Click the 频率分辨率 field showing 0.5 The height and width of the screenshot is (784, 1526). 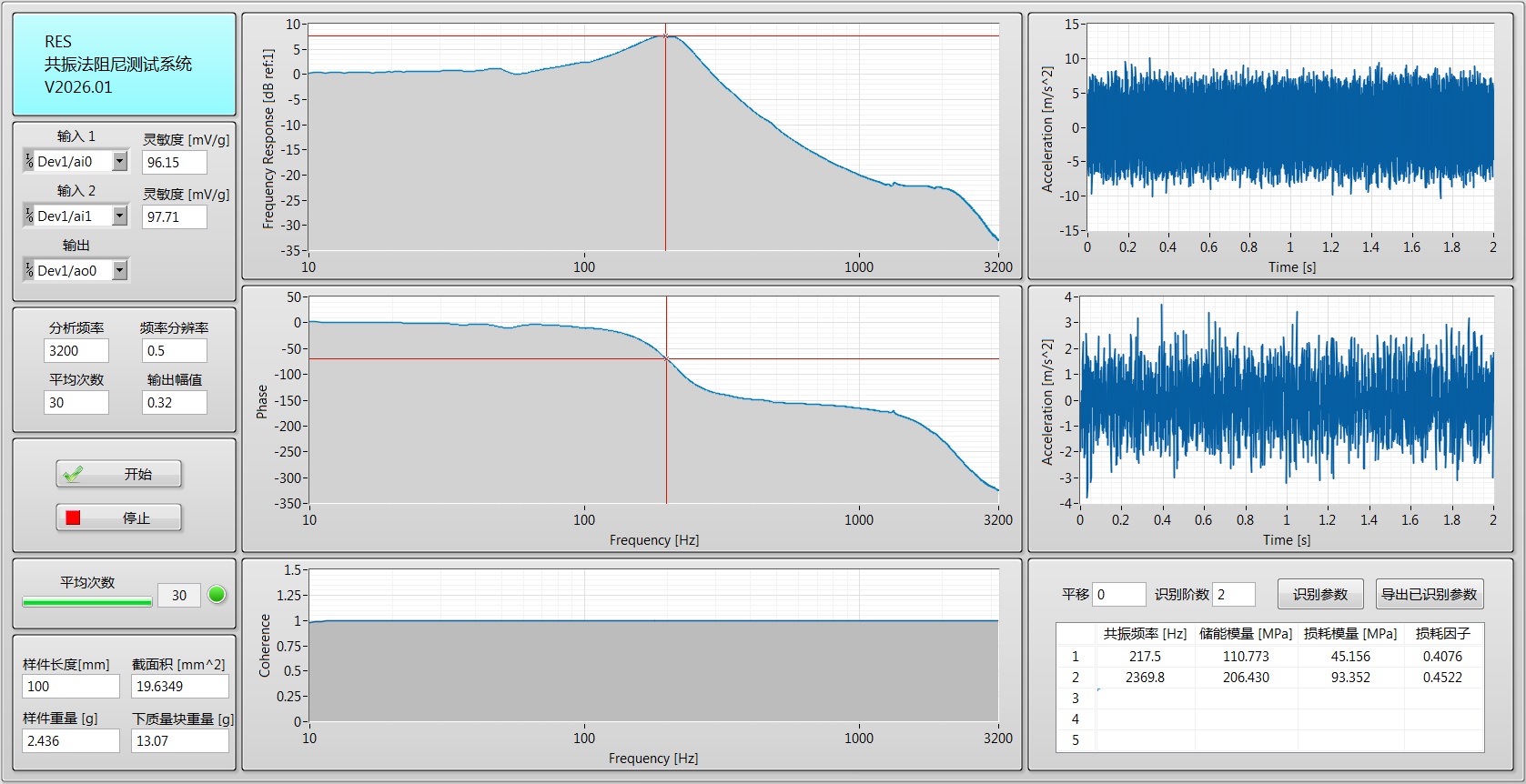[174, 351]
